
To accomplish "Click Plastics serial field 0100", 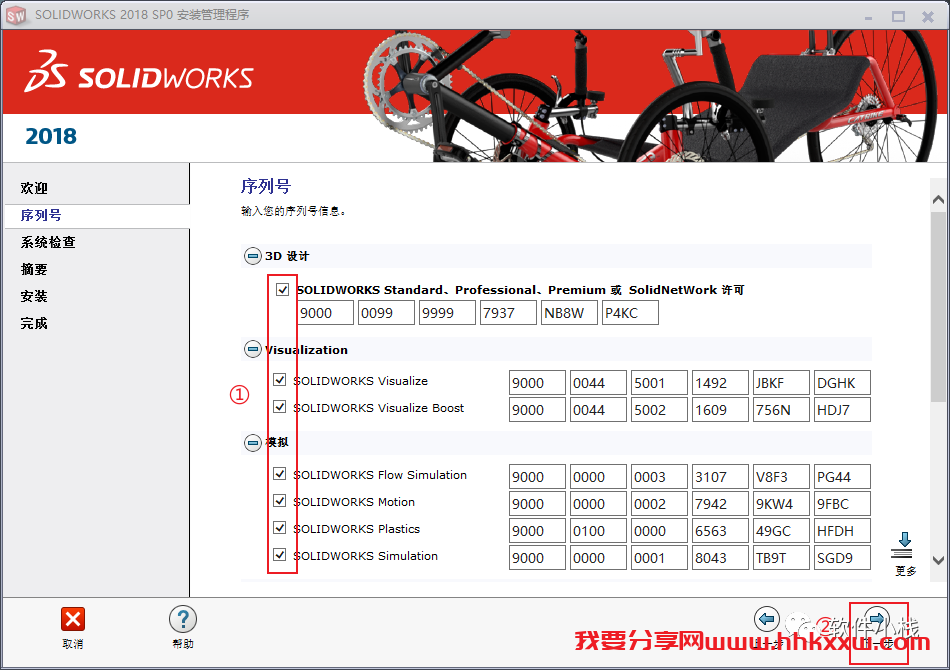I will click(598, 531).
